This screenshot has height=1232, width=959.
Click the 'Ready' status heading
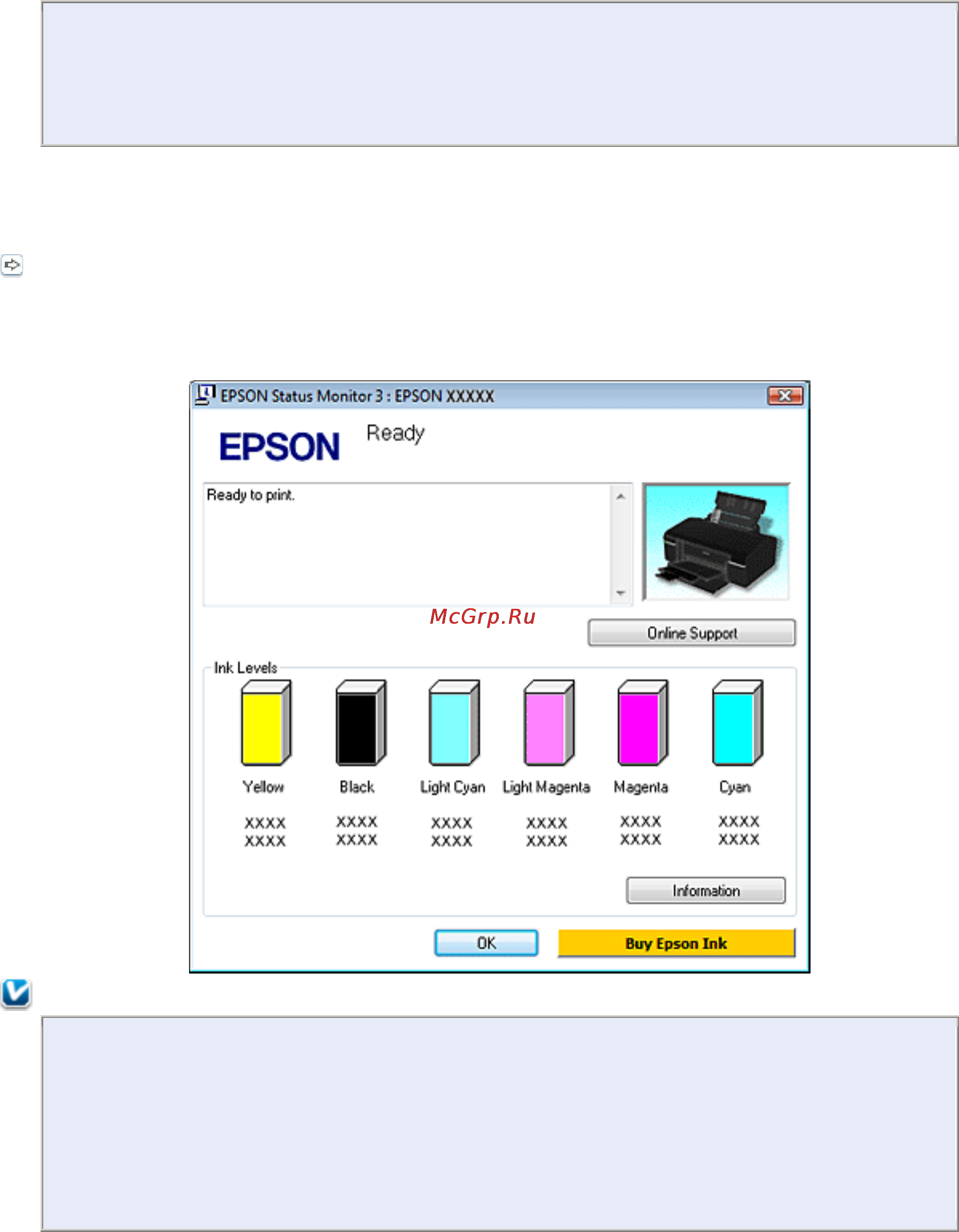click(x=396, y=434)
